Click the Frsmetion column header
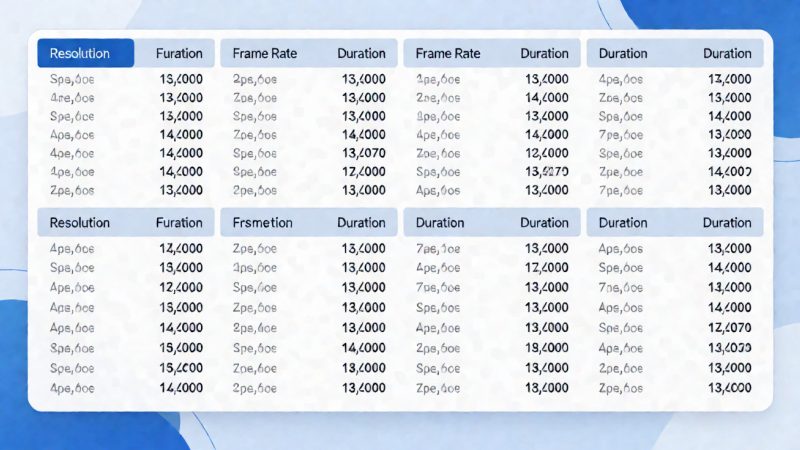Screen dimensions: 800x450 coord(262,222)
